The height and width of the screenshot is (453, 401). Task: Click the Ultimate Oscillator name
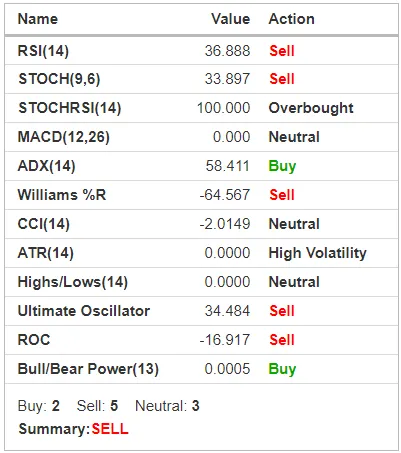click(84, 311)
